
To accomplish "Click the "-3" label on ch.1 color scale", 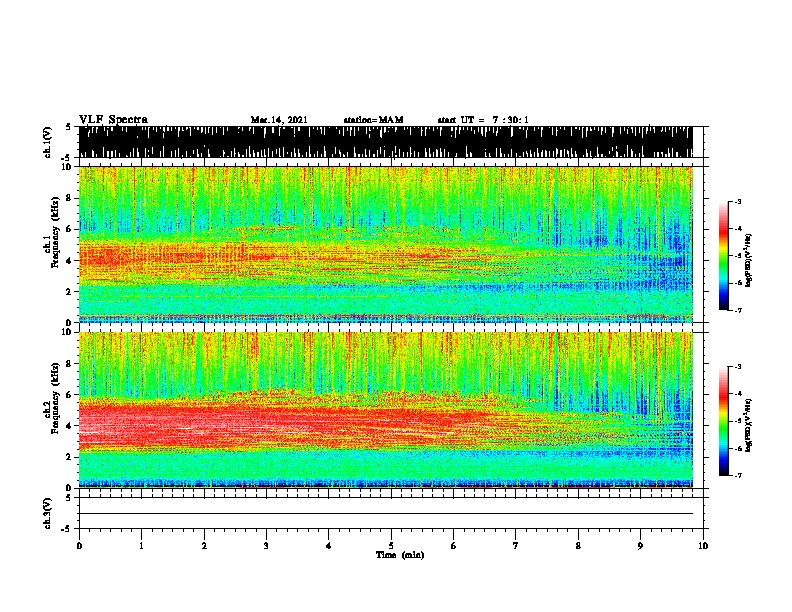I will [738, 202].
